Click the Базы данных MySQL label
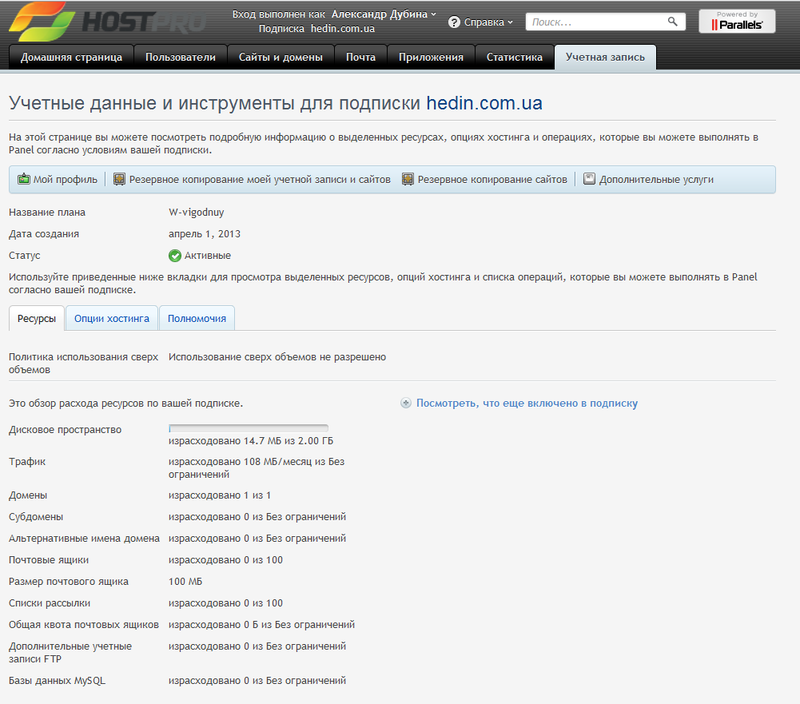Screen dimensions: 800x704 57,681
